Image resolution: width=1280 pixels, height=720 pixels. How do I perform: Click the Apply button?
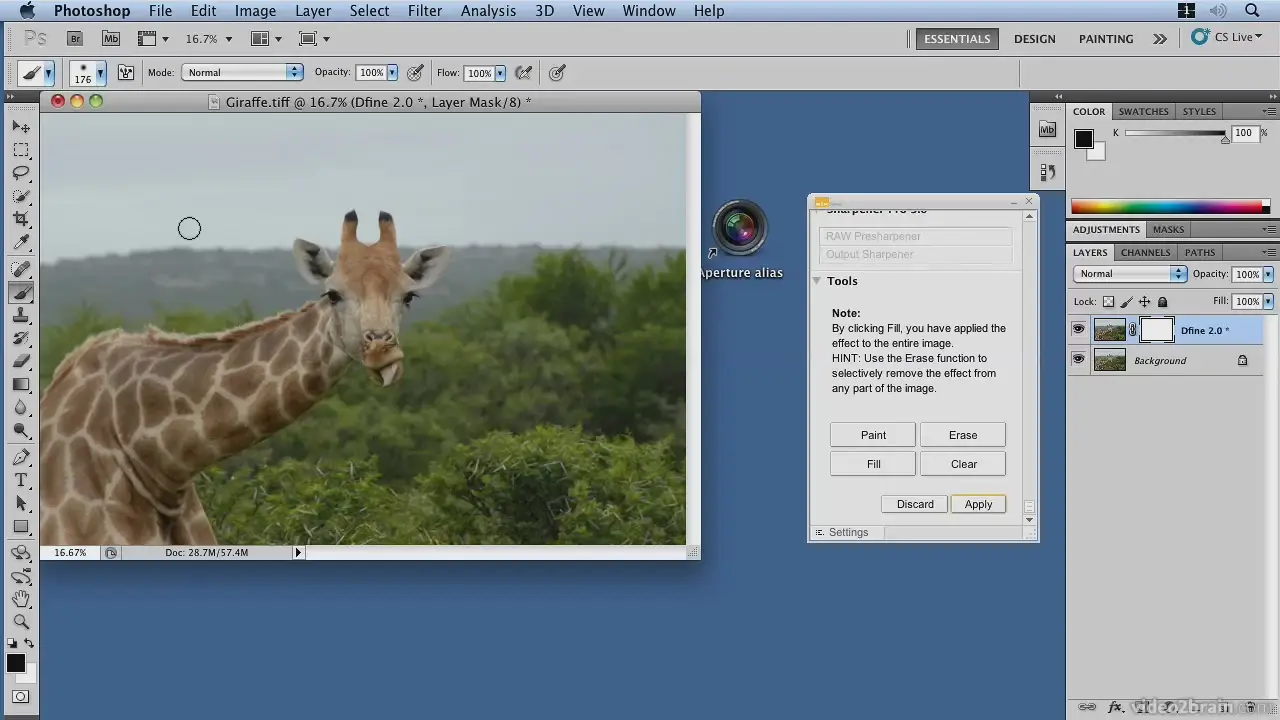pyautogui.click(x=978, y=504)
